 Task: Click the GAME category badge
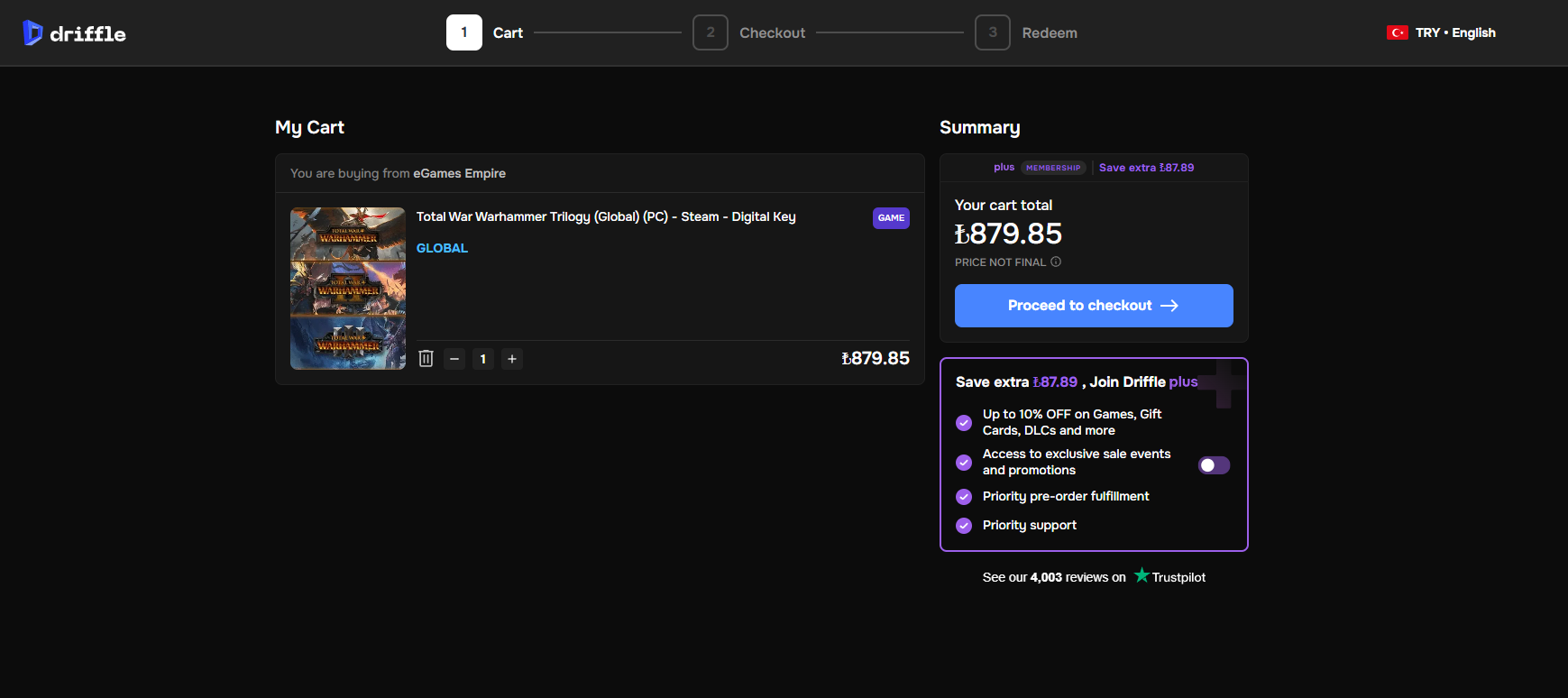pyautogui.click(x=891, y=218)
